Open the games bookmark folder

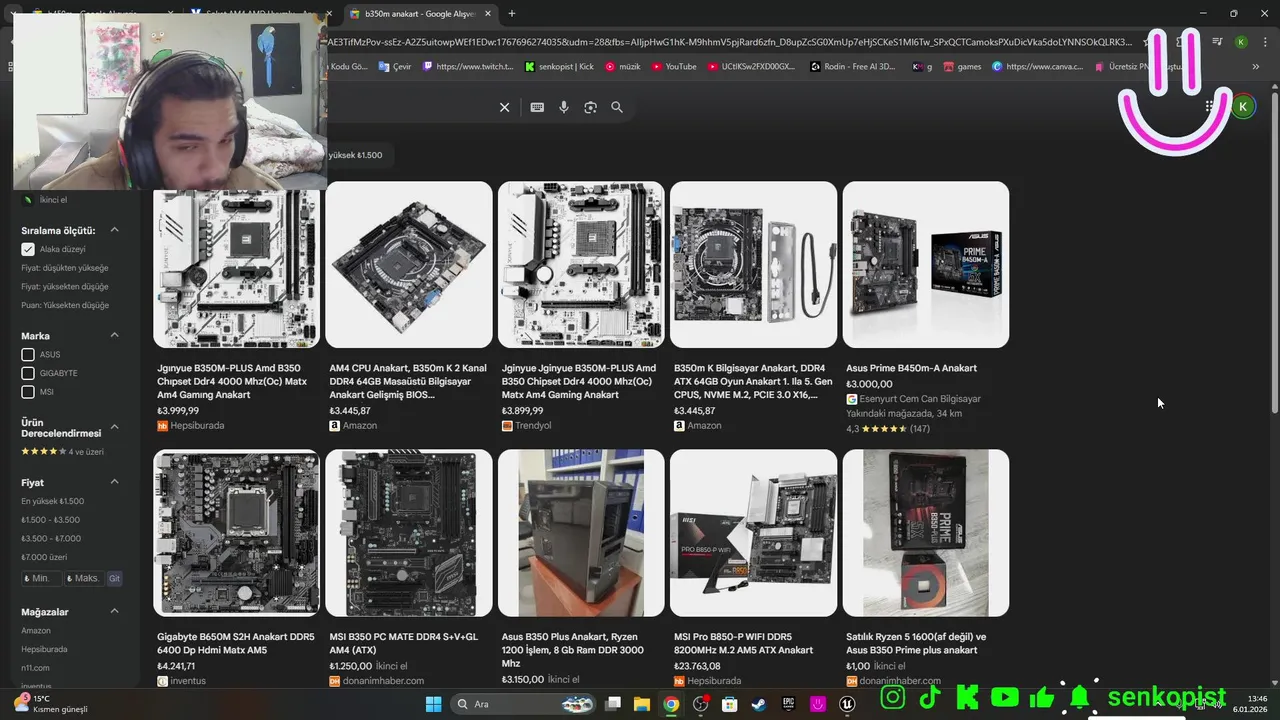pyautogui.click(x=961, y=67)
